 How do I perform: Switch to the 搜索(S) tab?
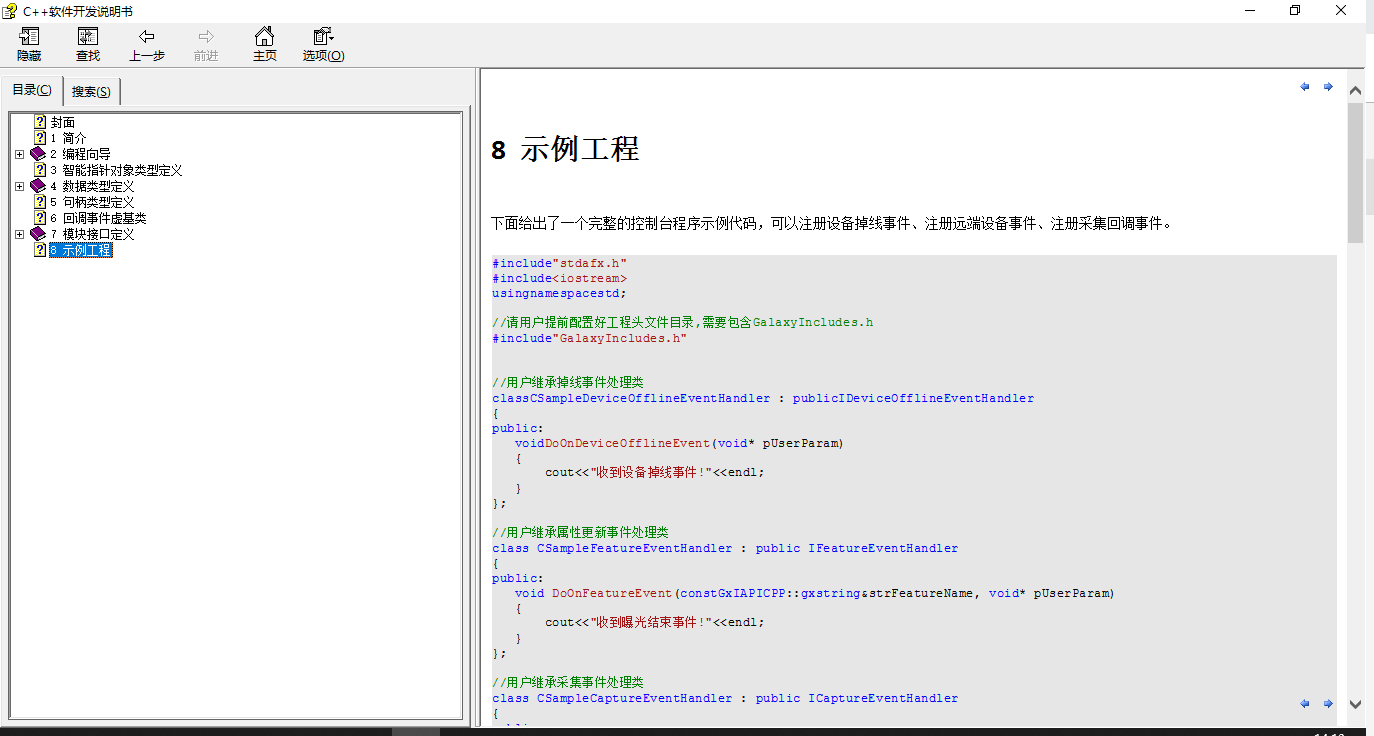click(x=92, y=92)
